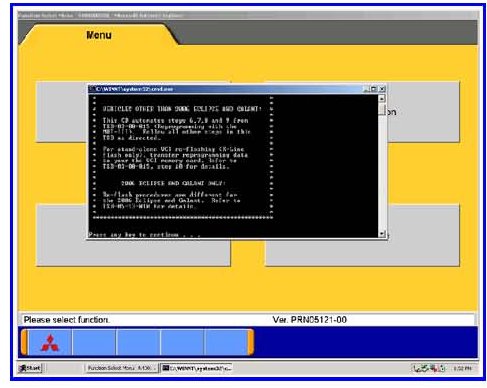Close the cmd.exe command window

click(x=382, y=89)
